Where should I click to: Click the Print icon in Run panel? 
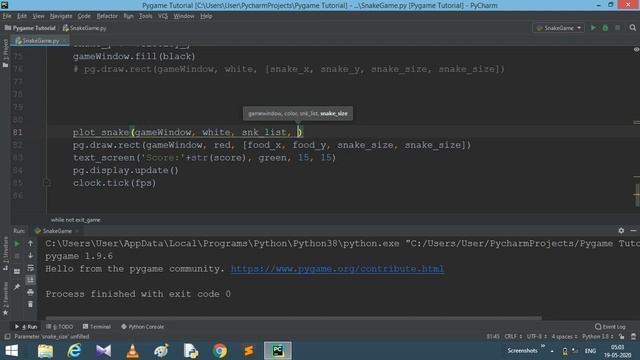[x=31, y=292]
